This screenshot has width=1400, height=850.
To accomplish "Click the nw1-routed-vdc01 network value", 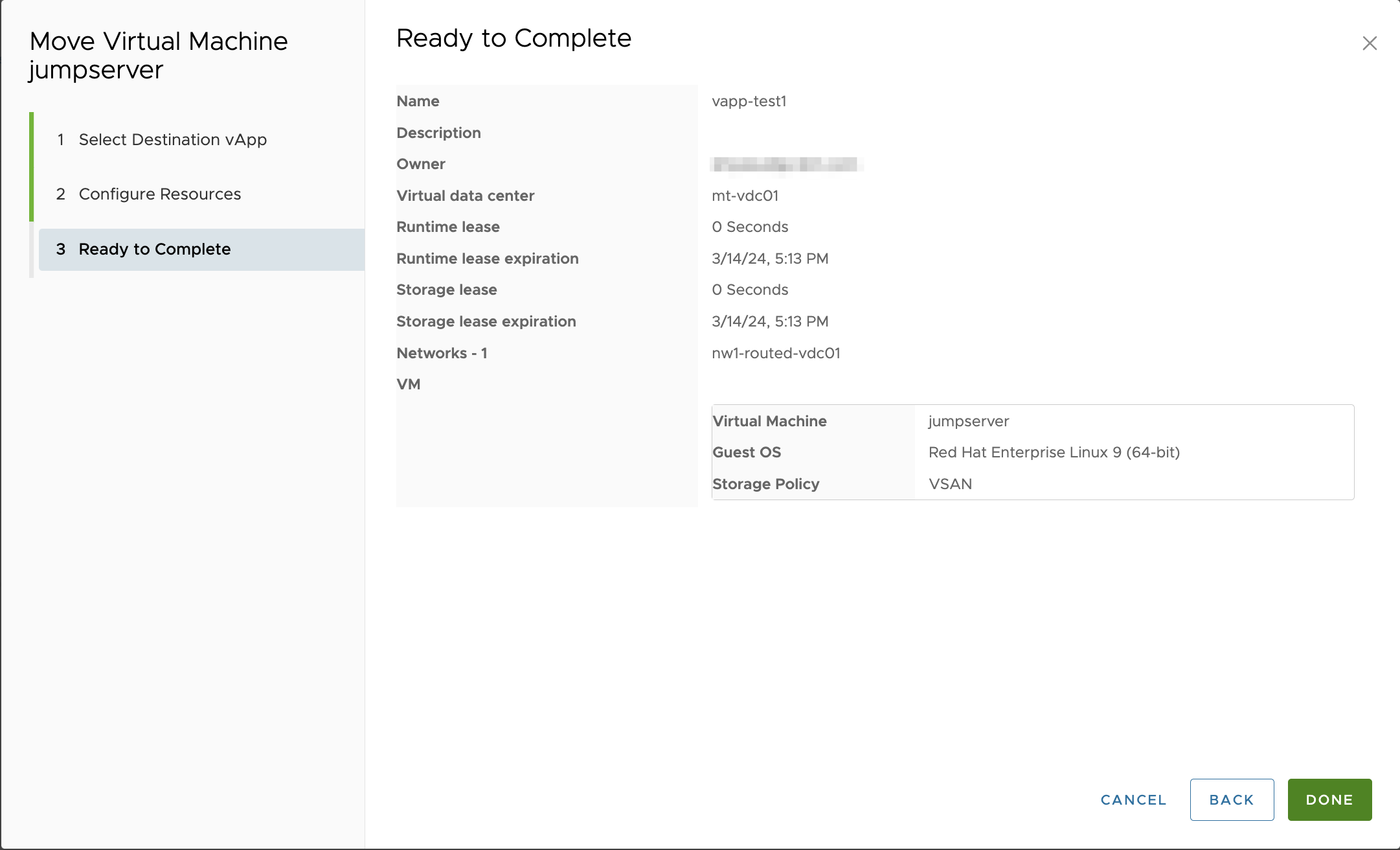I will 775,353.
